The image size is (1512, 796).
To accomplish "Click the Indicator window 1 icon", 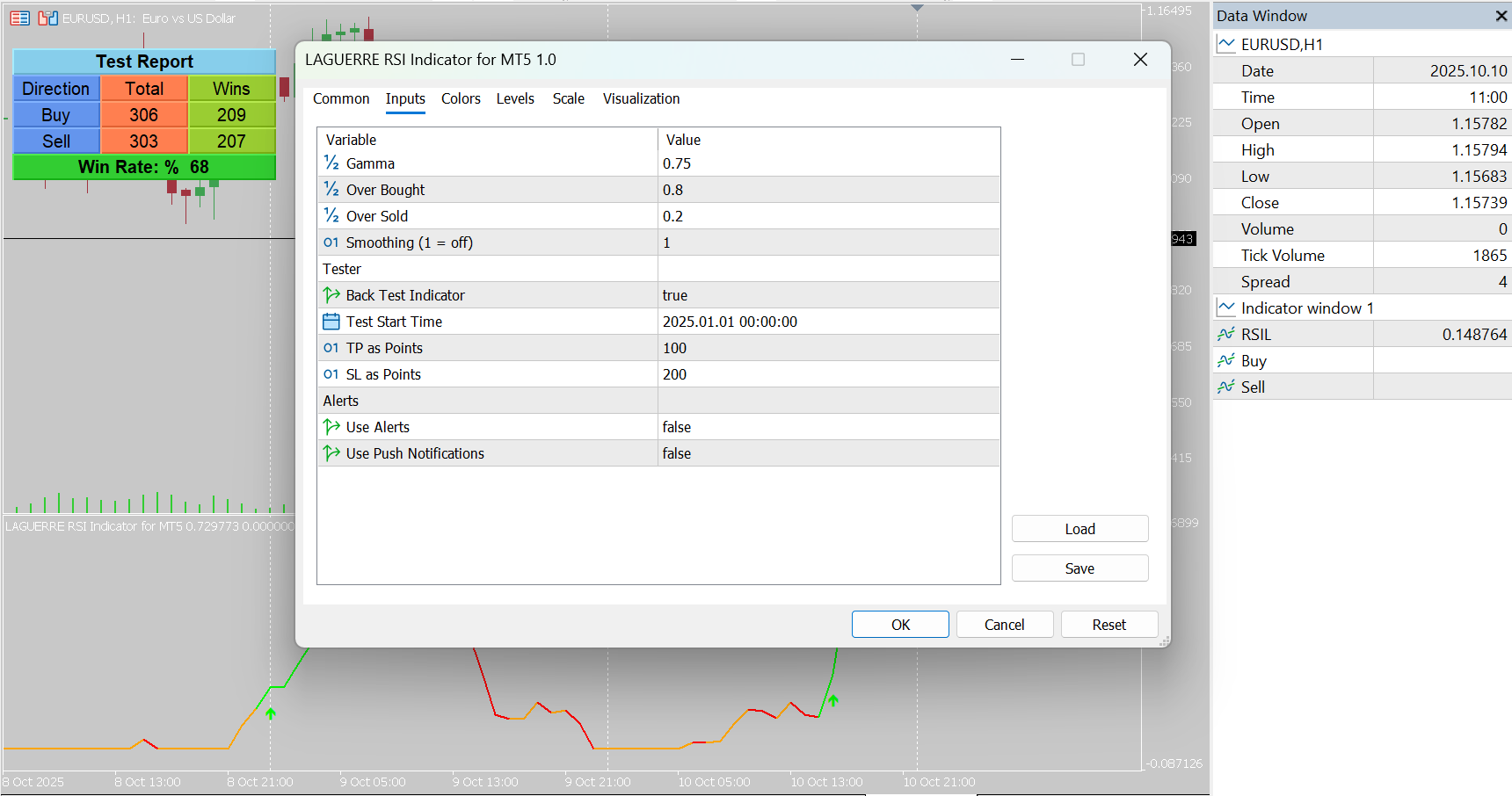I will (1226, 308).
